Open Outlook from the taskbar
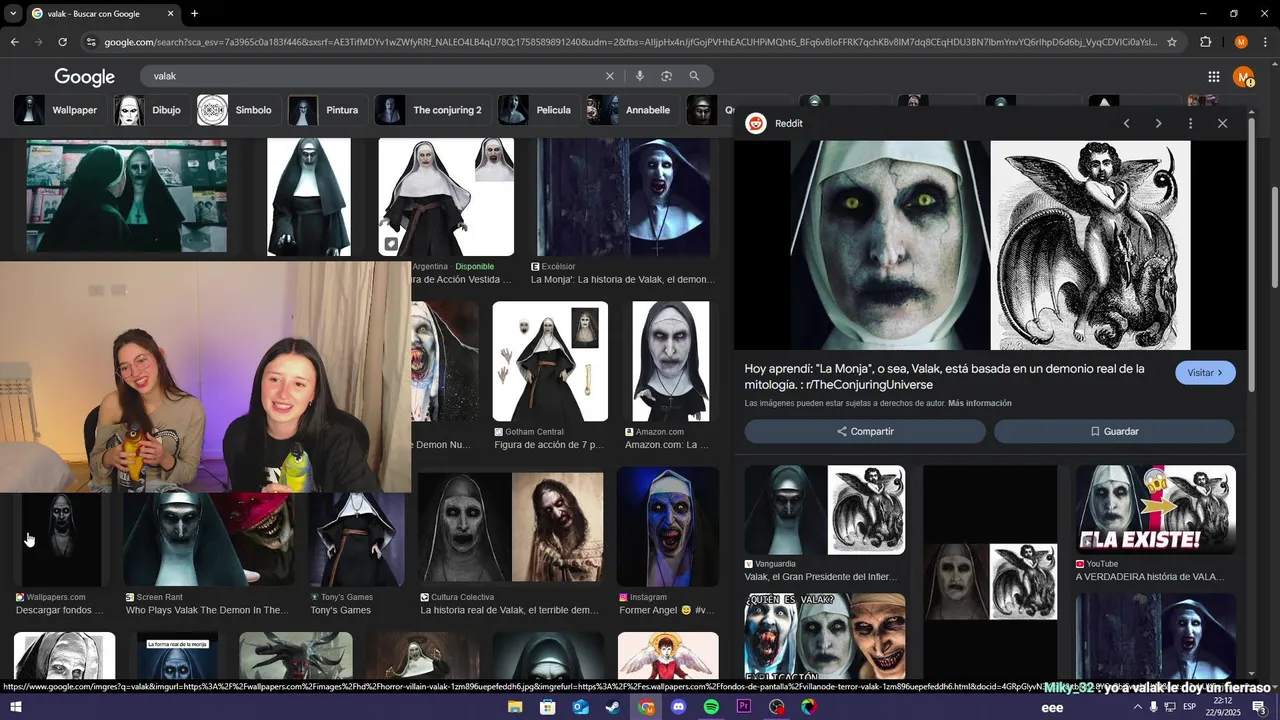The height and width of the screenshot is (720, 1280). pyautogui.click(x=581, y=707)
